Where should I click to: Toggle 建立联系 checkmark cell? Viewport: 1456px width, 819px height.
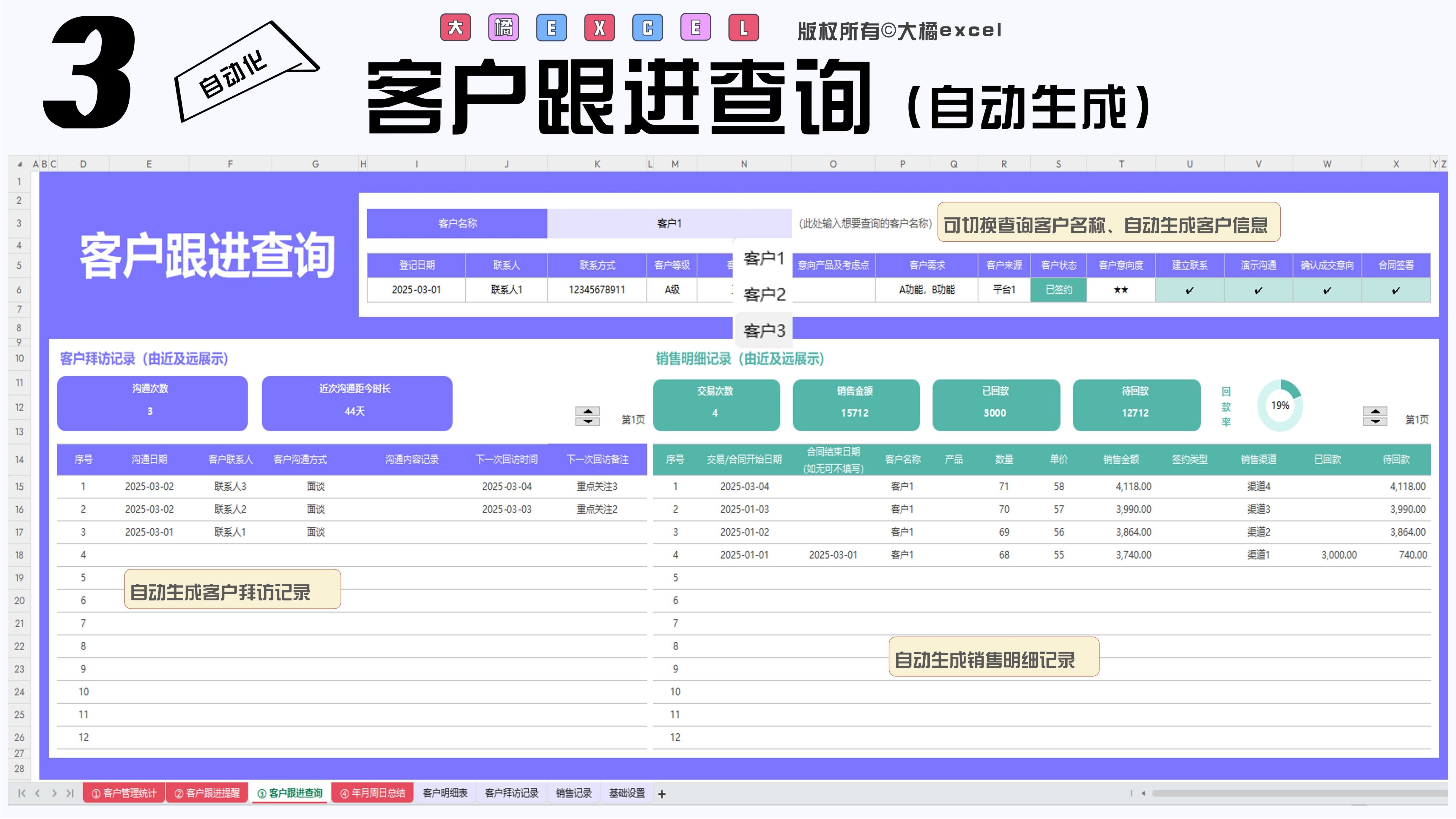click(x=1189, y=290)
